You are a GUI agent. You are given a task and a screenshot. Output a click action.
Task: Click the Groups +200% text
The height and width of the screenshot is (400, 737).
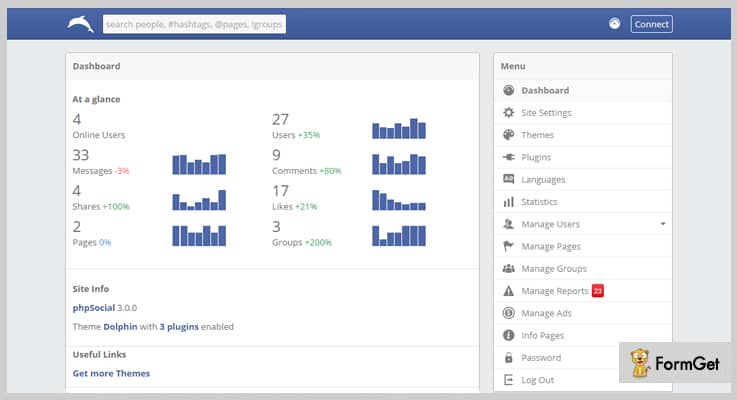coord(302,243)
